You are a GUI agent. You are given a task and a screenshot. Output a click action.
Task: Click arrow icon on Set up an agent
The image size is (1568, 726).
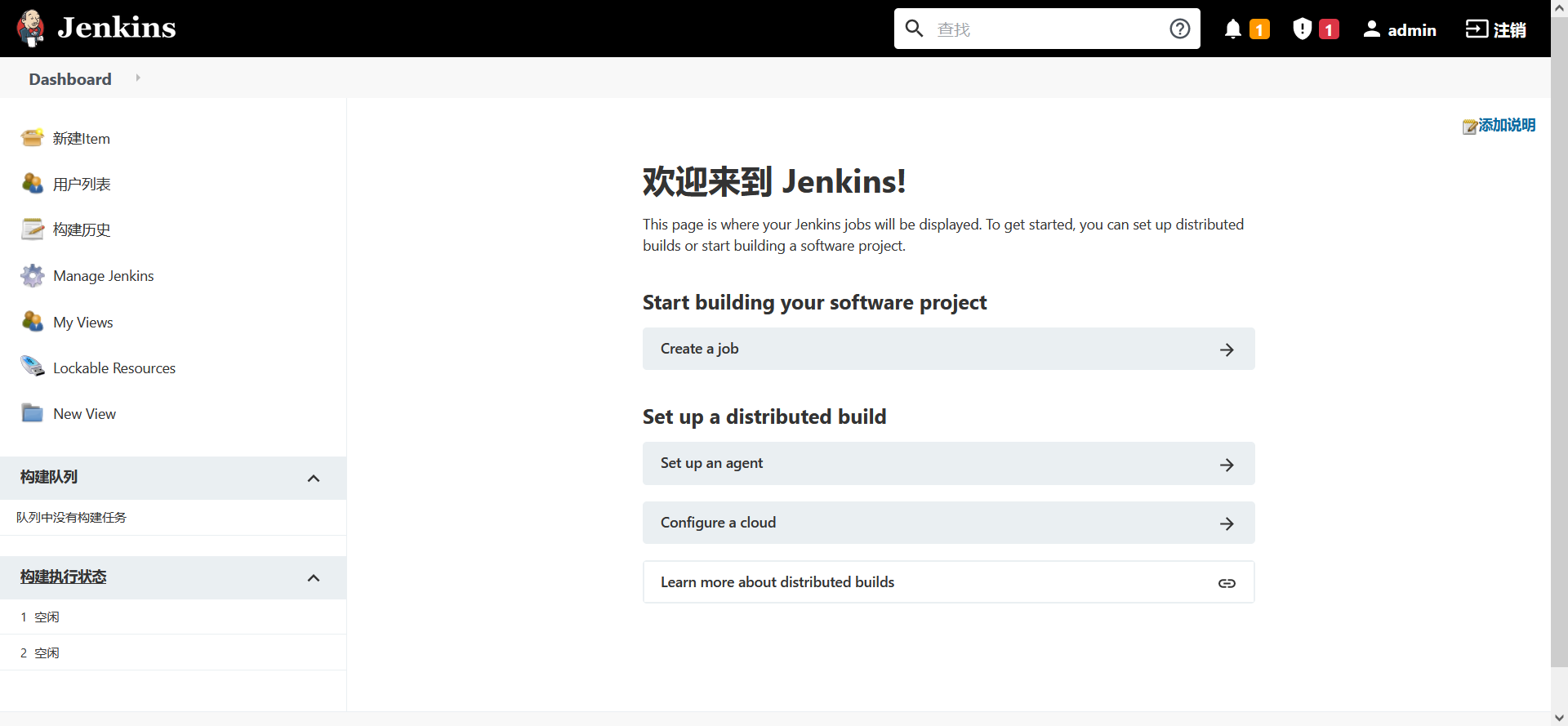pos(1227,465)
